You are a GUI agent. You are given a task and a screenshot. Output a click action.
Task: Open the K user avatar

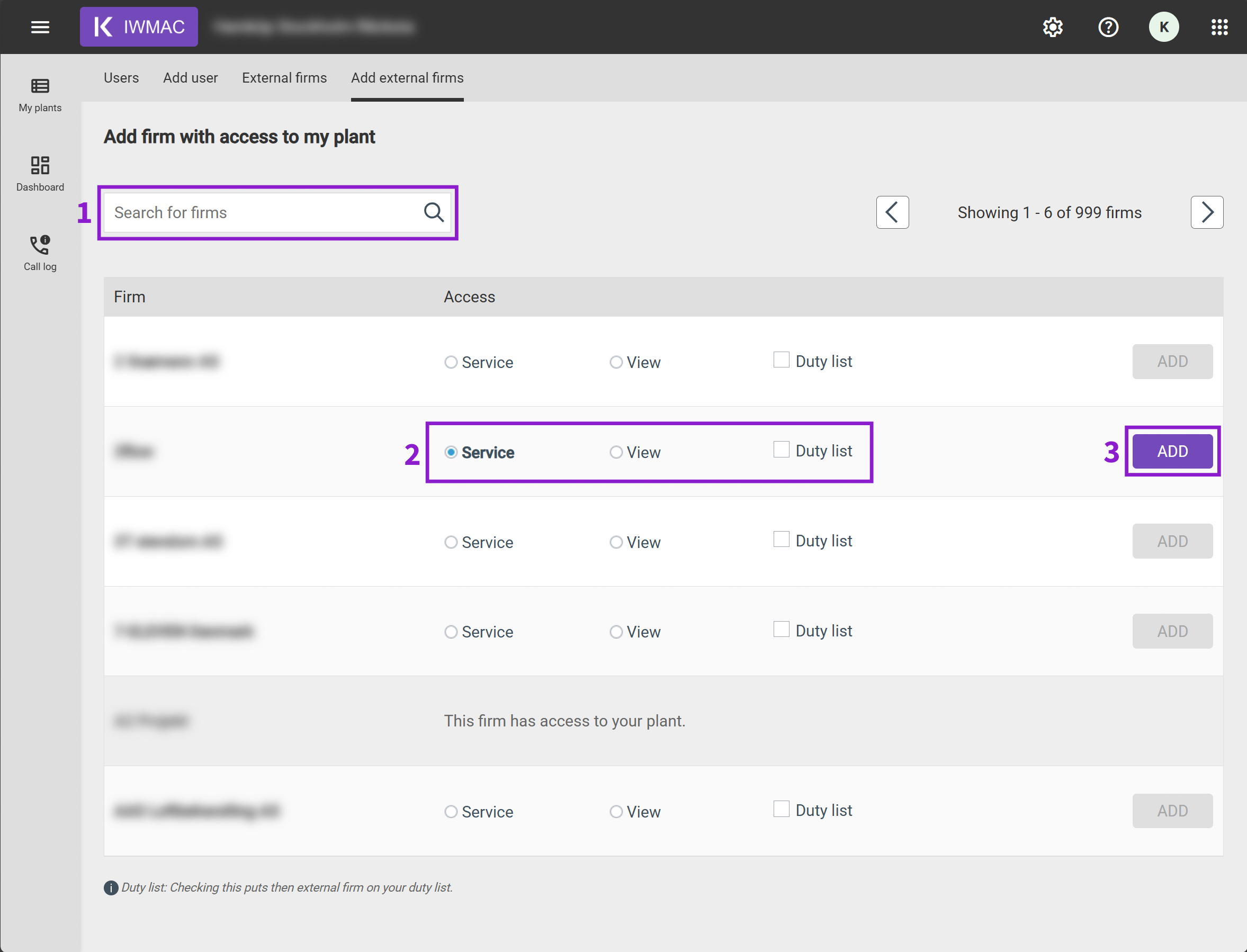tap(1164, 26)
